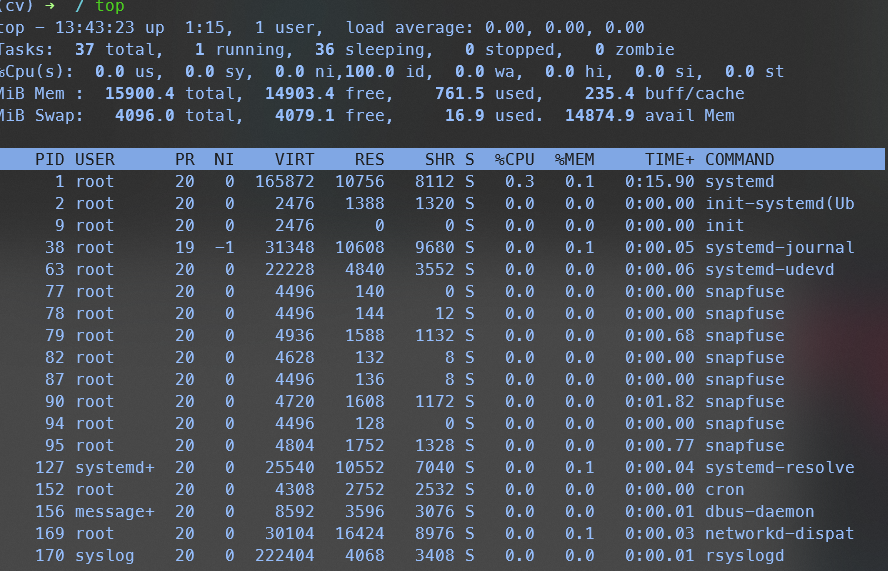Click '14874.9 avail Mem' value

pos(650,116)
